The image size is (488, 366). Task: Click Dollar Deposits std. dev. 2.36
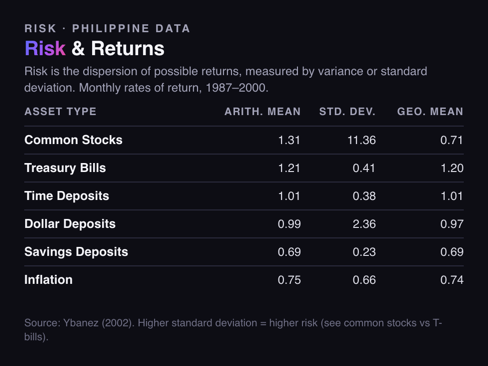[364, 224]
